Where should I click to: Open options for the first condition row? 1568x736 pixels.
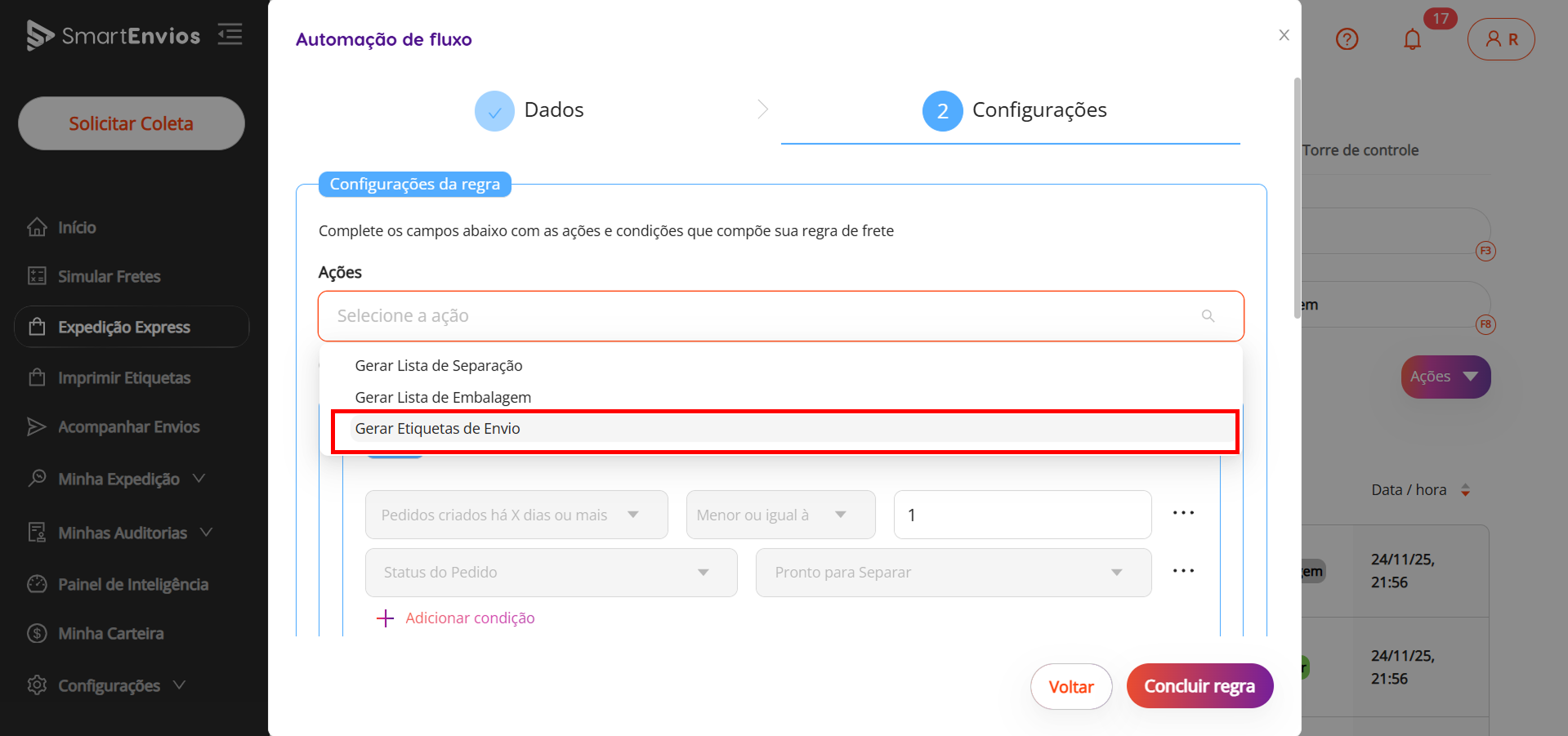[x=1183, y=513]
